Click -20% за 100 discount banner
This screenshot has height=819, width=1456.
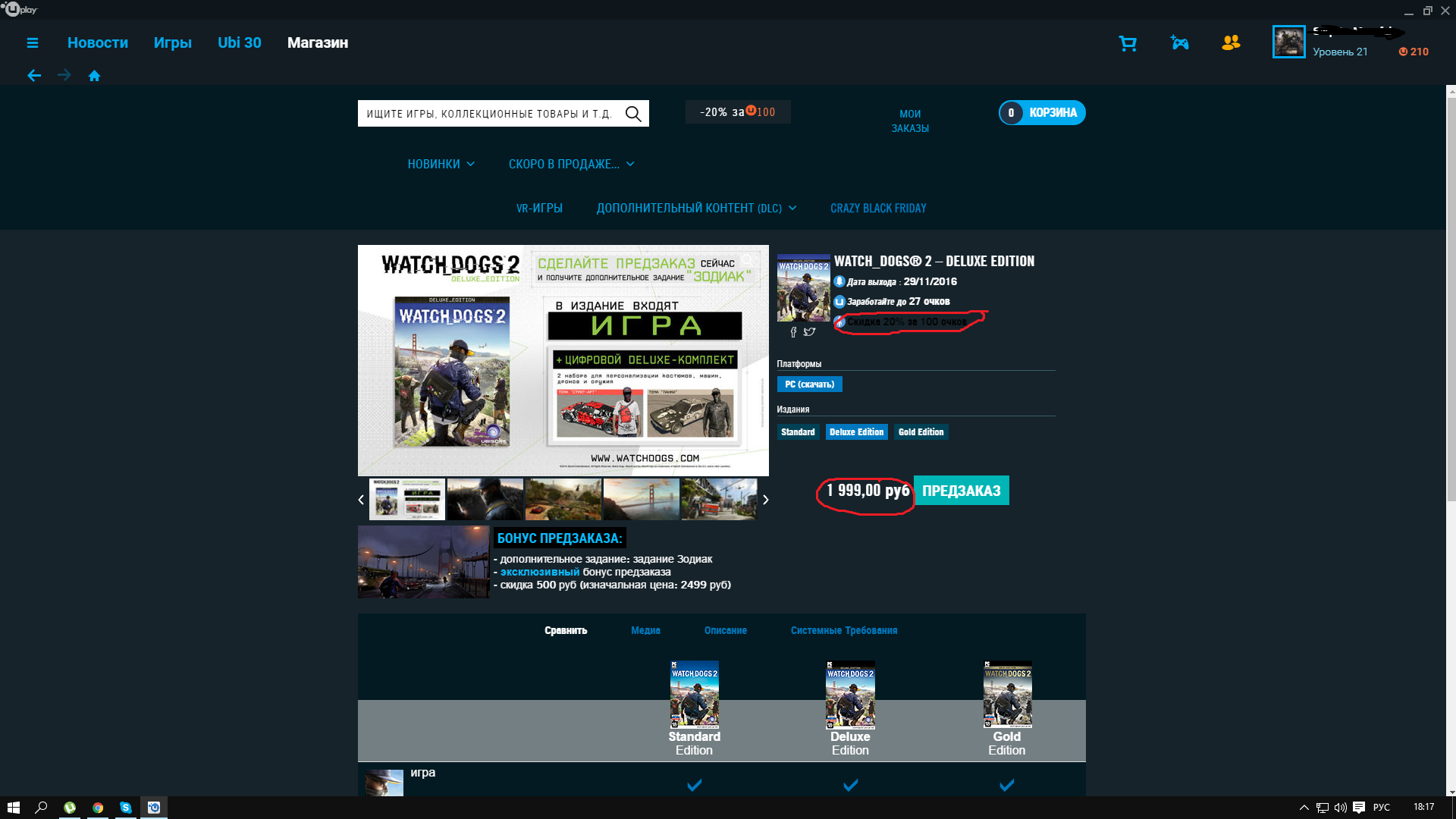(x=738, y=112)
